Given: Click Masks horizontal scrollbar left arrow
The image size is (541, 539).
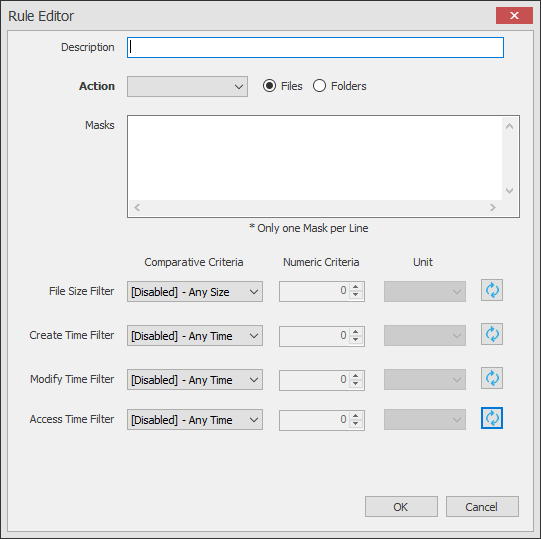Looking at the screenshot, I should [x=137, y=207].
